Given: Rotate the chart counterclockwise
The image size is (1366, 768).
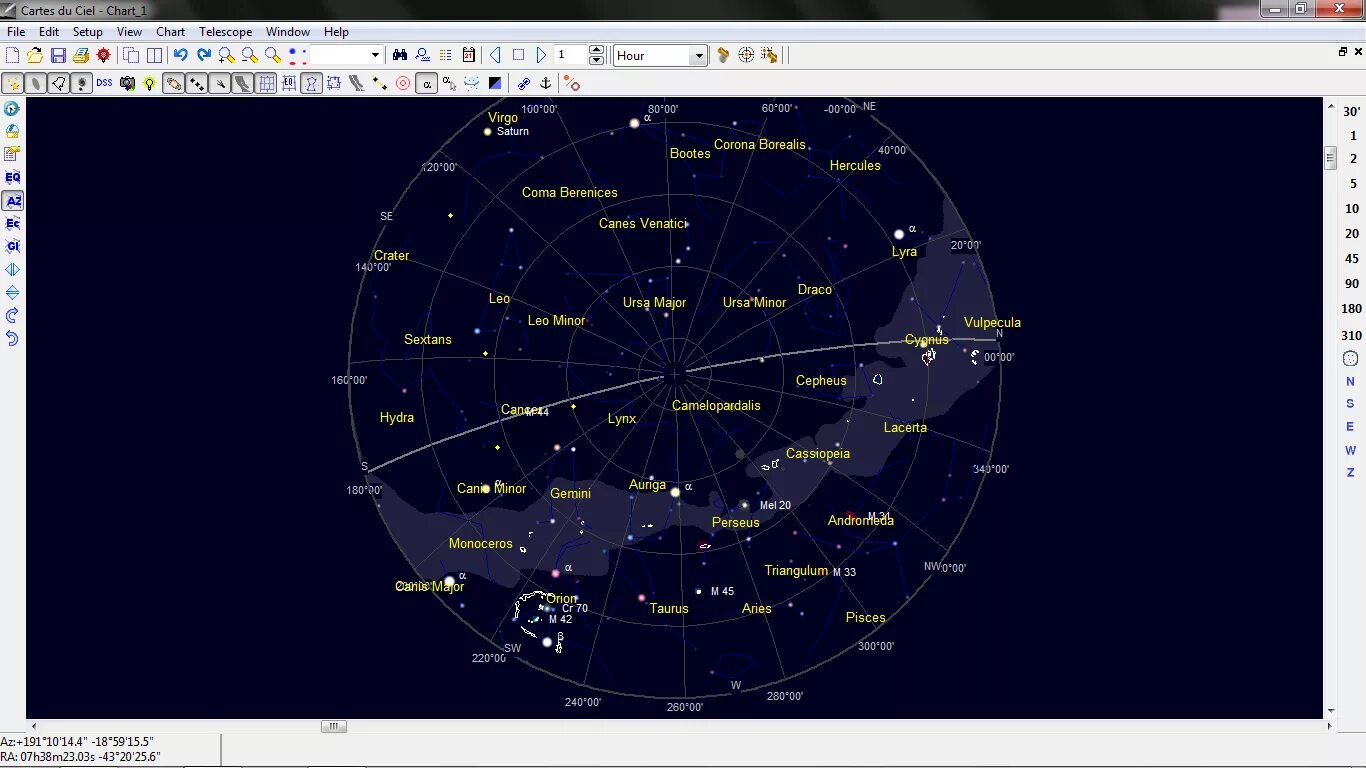Looking at the screenshot, I should [x=13, y=339].
